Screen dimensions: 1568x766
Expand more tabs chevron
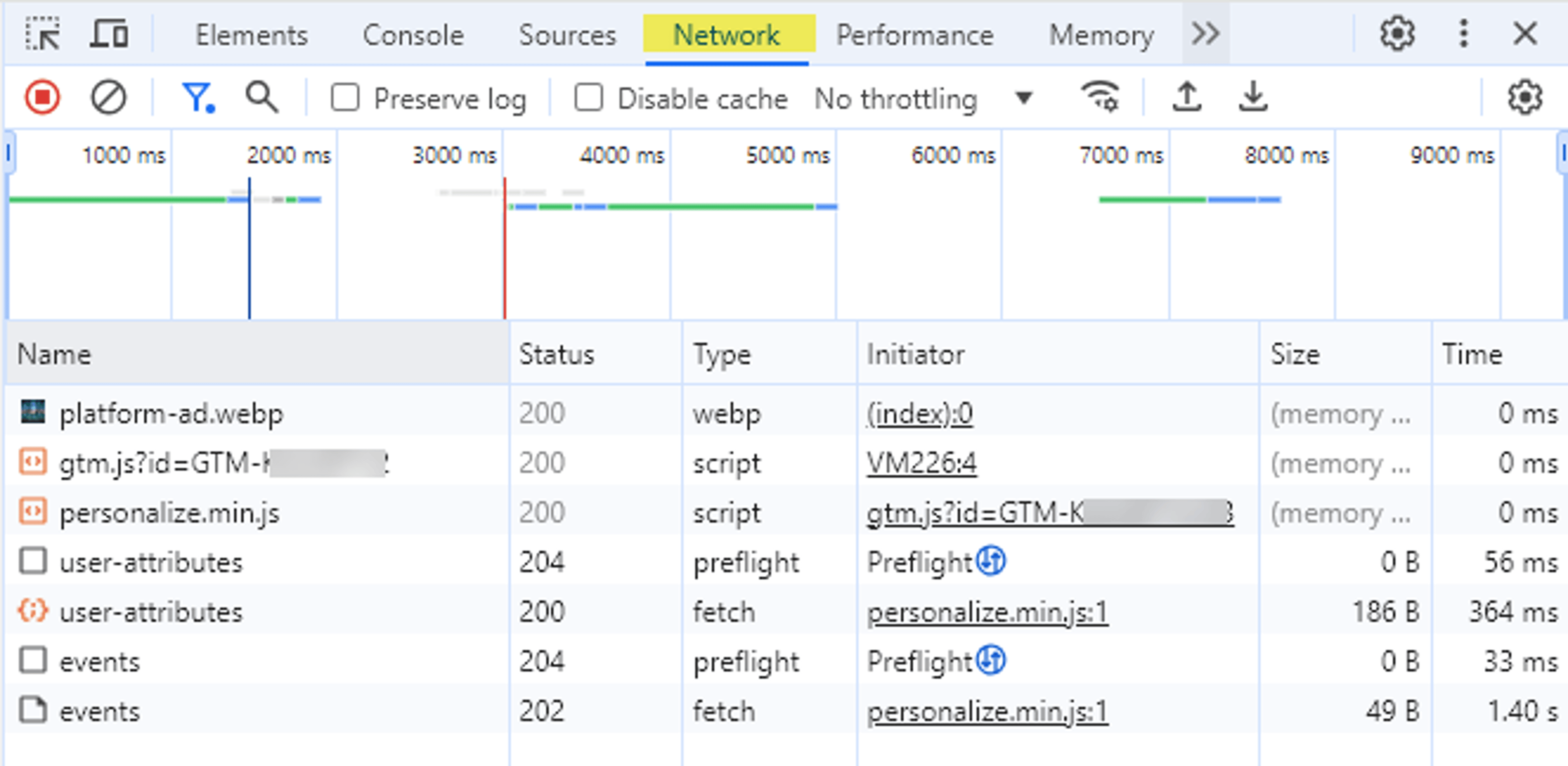pyautogui.click(x=1206, y=33)
